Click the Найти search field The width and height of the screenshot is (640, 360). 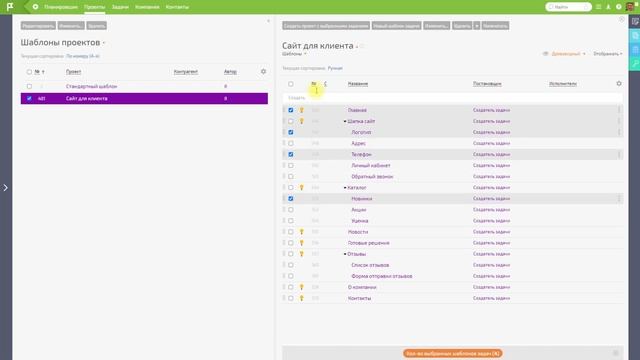point(569,7)
